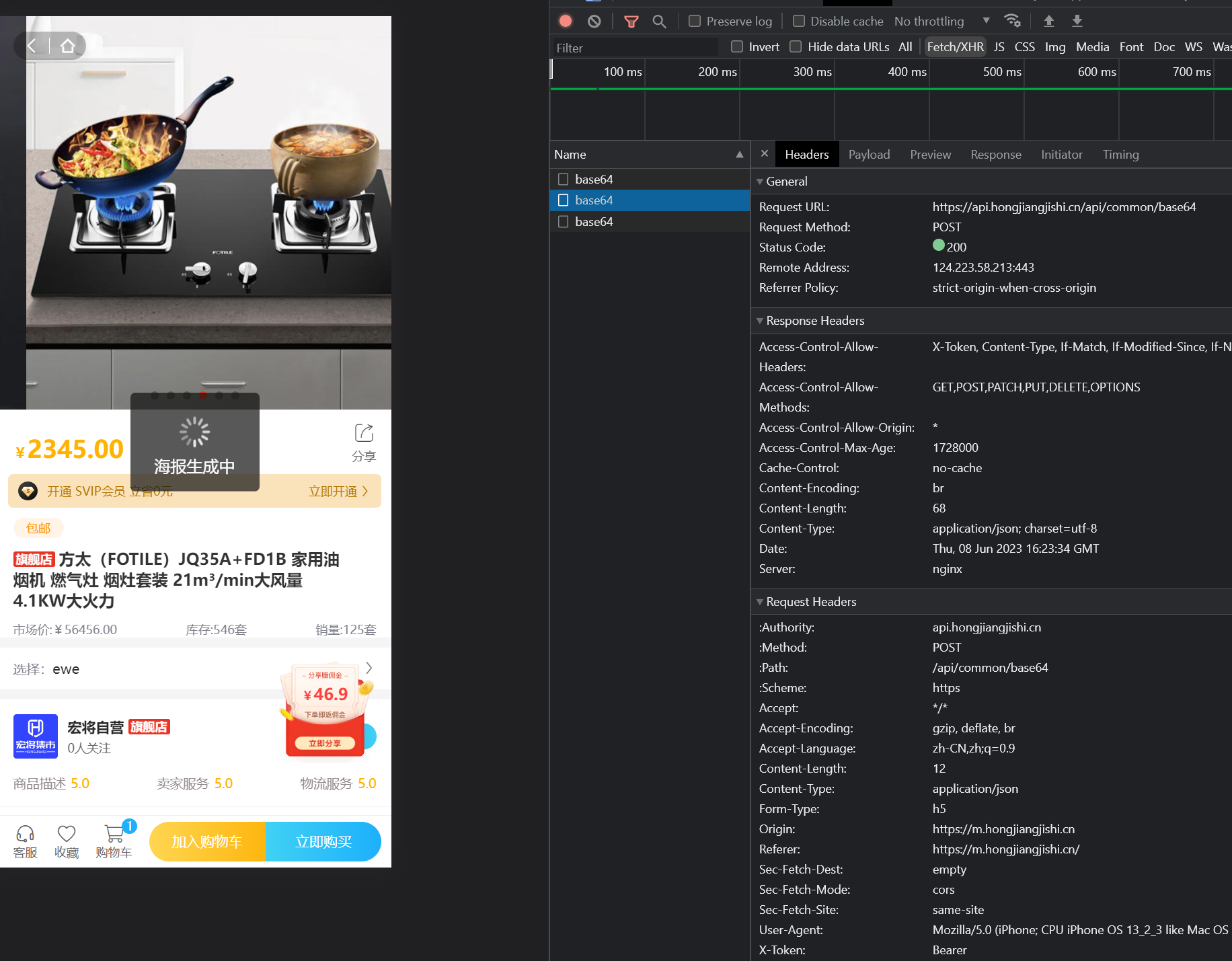Filter requests by CSS type
The width and height of the screenshot is (1232, 961).
click(x=1024, y=46)
